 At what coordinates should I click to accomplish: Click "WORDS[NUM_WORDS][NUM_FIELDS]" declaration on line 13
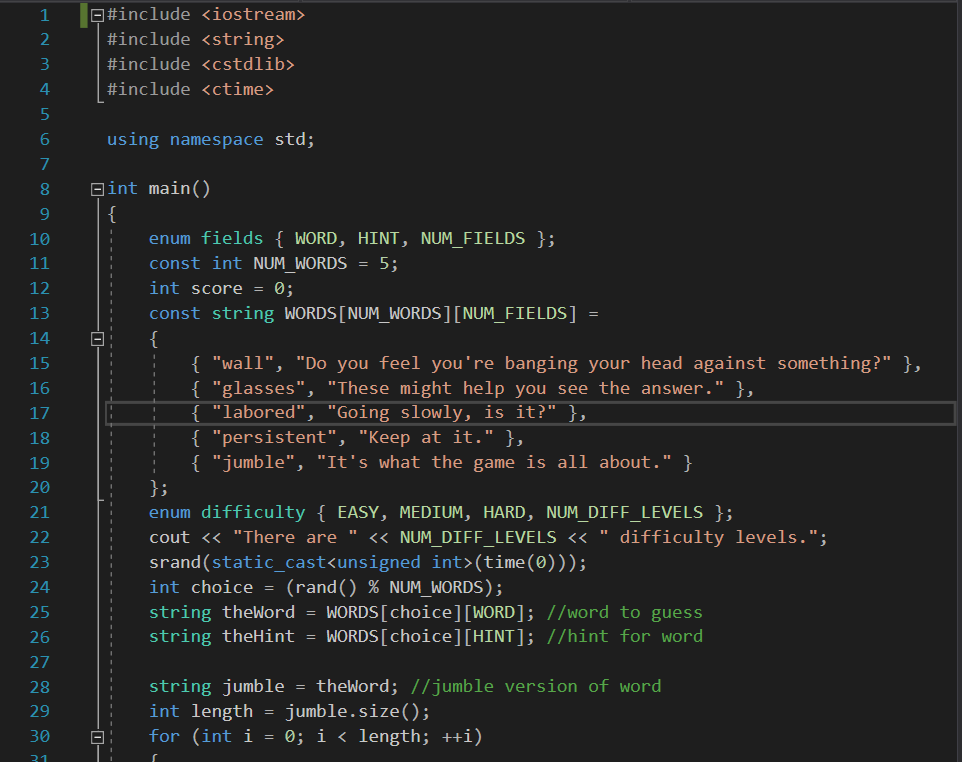431,314
